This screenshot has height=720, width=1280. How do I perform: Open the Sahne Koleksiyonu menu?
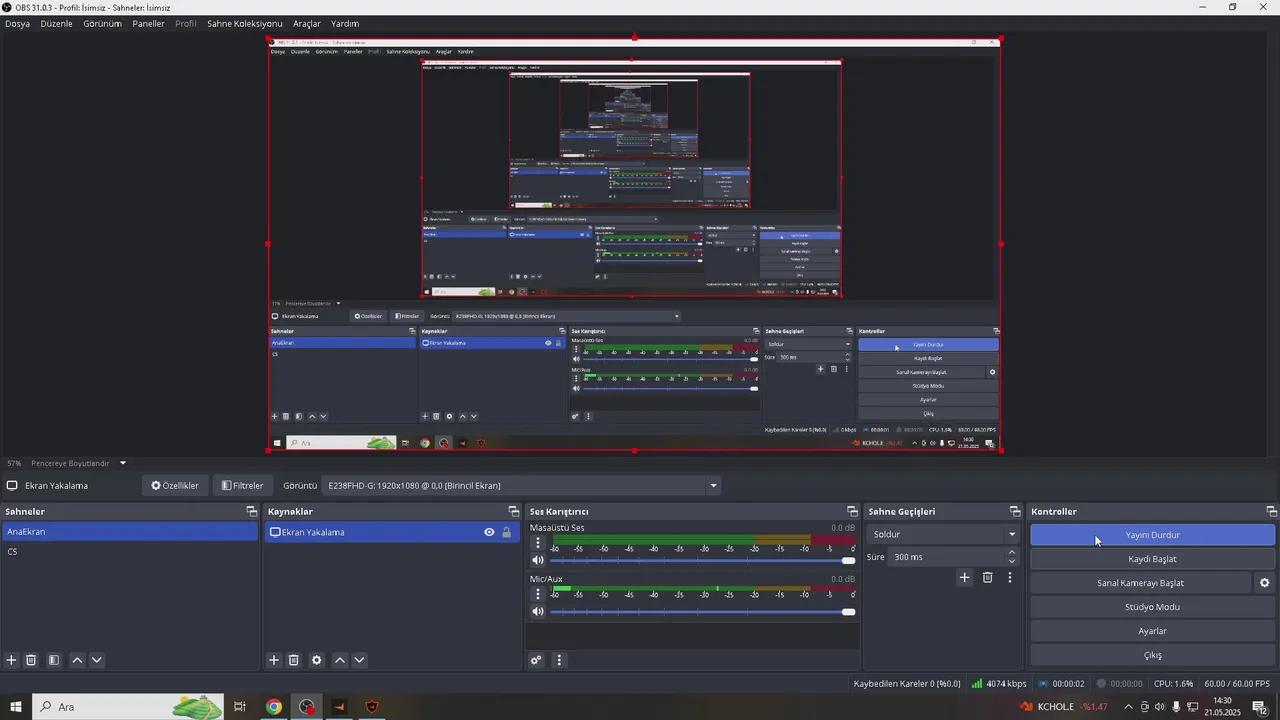pyautogui.click(x=244, y=23)
